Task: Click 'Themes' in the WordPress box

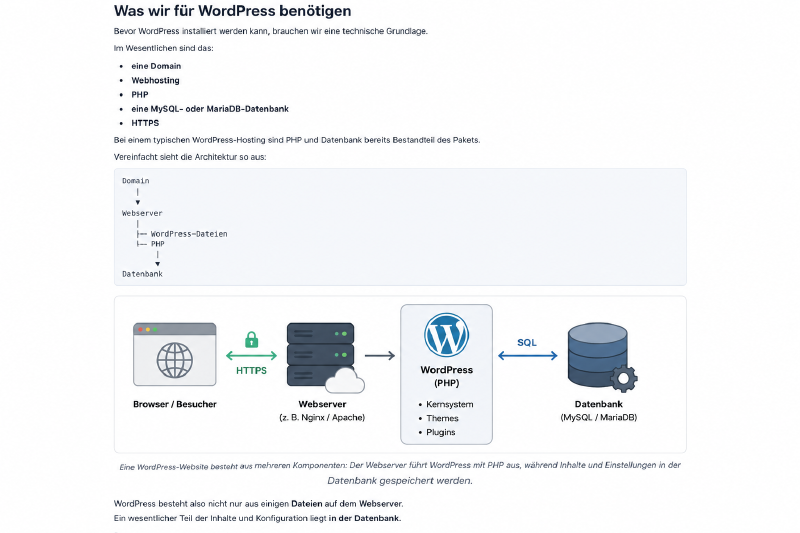Action: (x=442, y=418)
